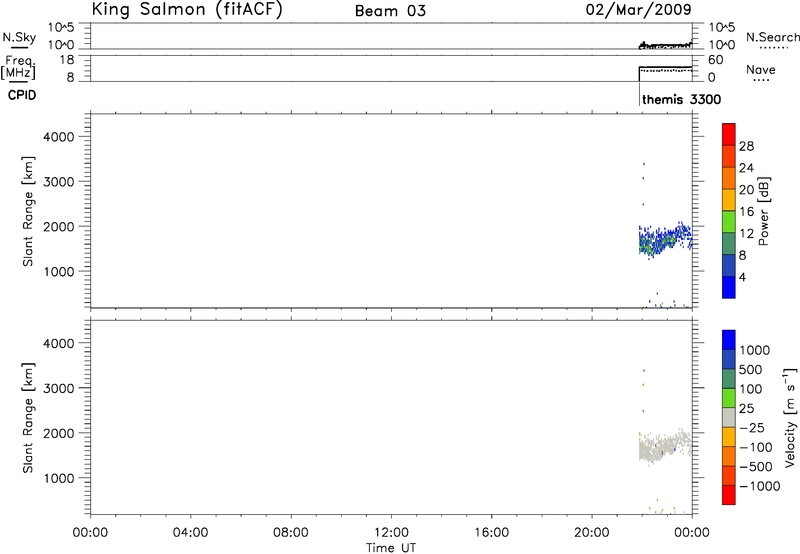Screen dimensions: 800x554
Task: Click the bright blue bottom Power colorbar segment
Action: pos(729,287)
